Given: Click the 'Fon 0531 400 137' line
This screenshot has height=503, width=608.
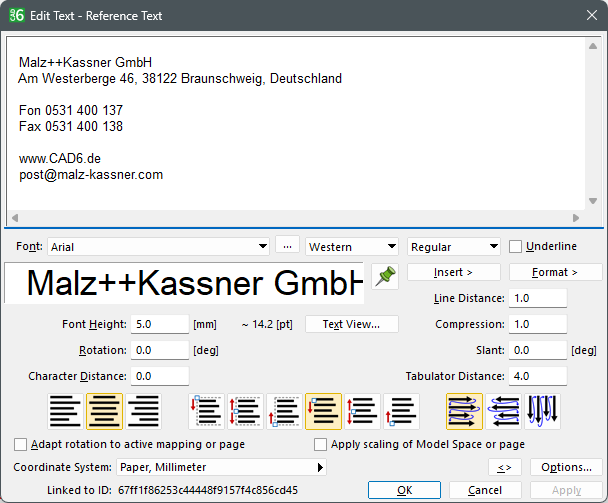Looking at the screenshot, I should tap(71, 111).
